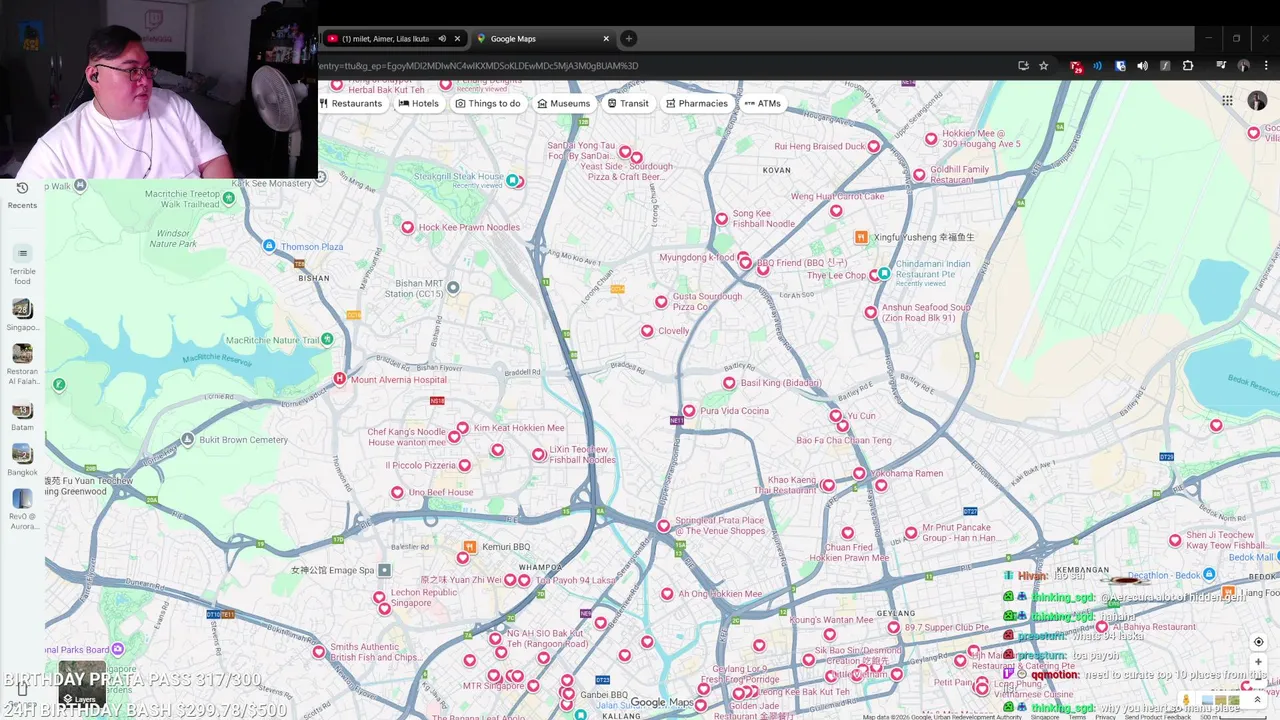Click the Springleaf Prata Place label

point(720,526)
